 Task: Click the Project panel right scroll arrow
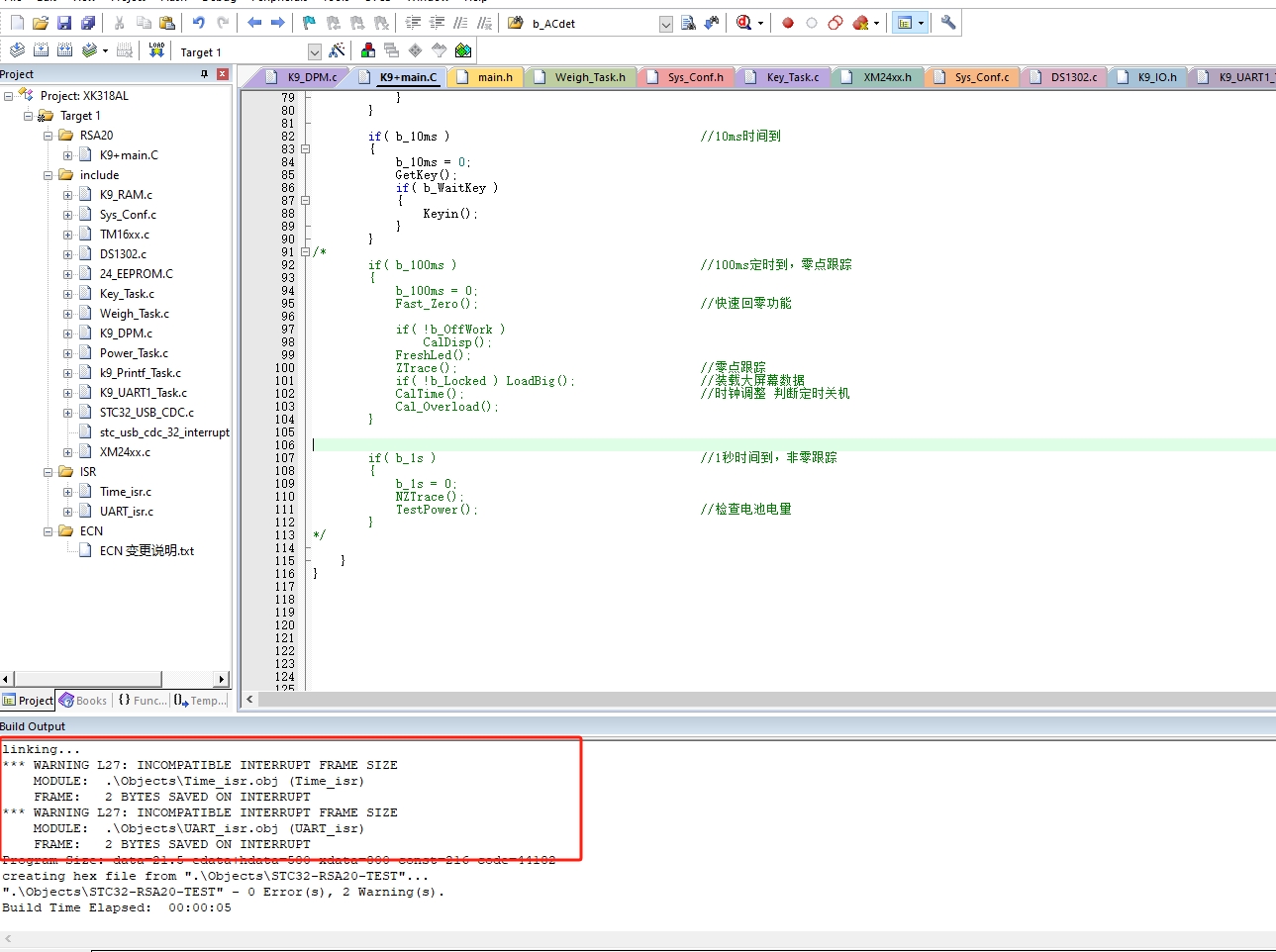pos(222,679)
